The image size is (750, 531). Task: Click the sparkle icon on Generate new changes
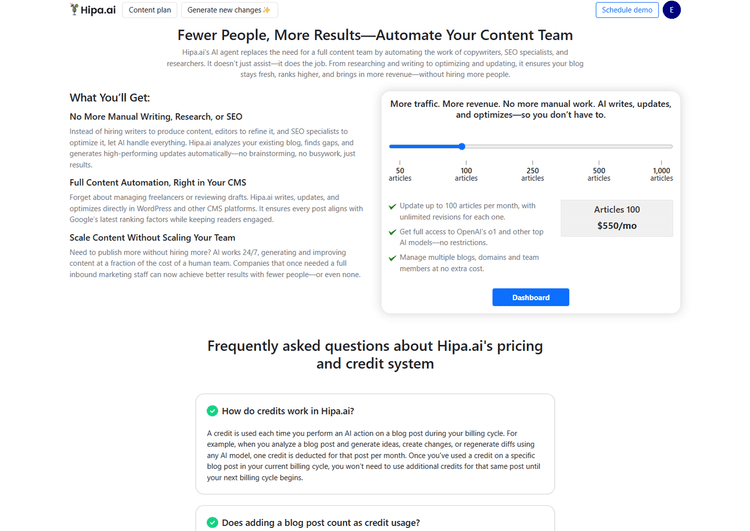[x=266, y=10]
